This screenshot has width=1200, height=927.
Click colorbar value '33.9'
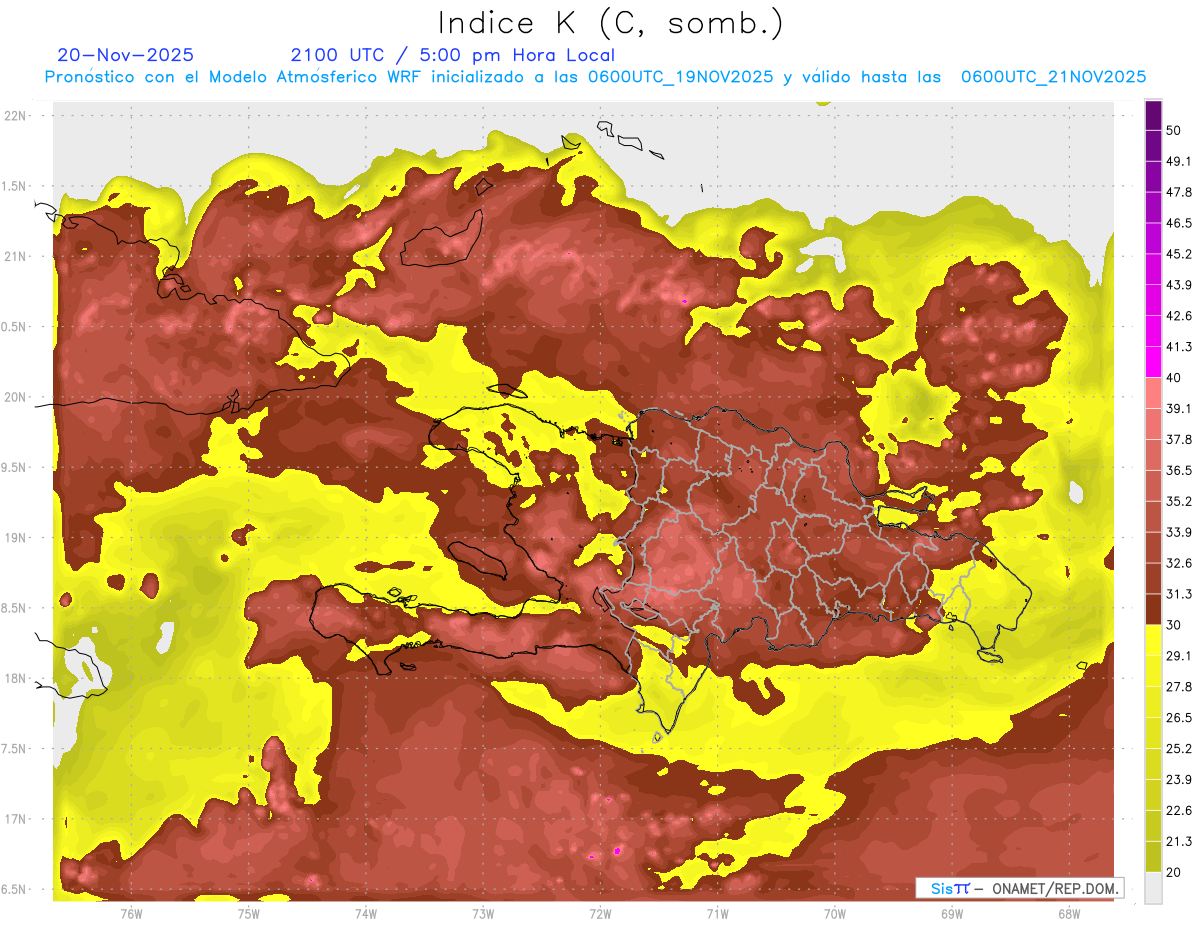pyautogui.click(x=1179, y=532)
